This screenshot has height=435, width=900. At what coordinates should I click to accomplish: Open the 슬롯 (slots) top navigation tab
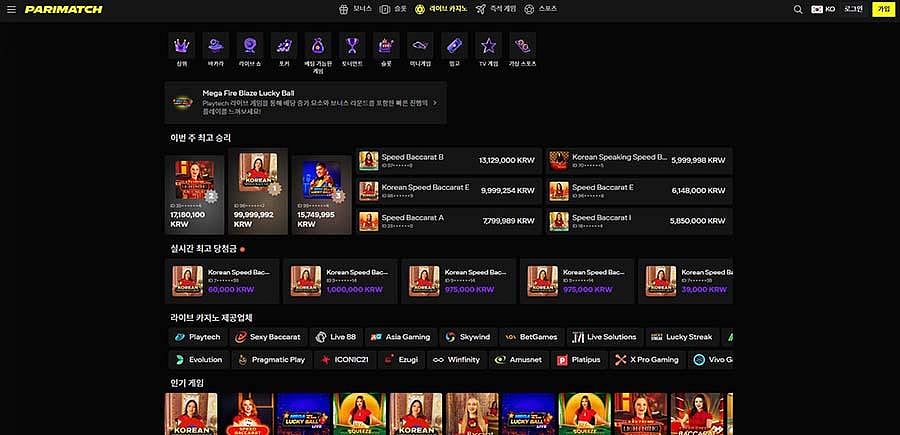[393, 9]
